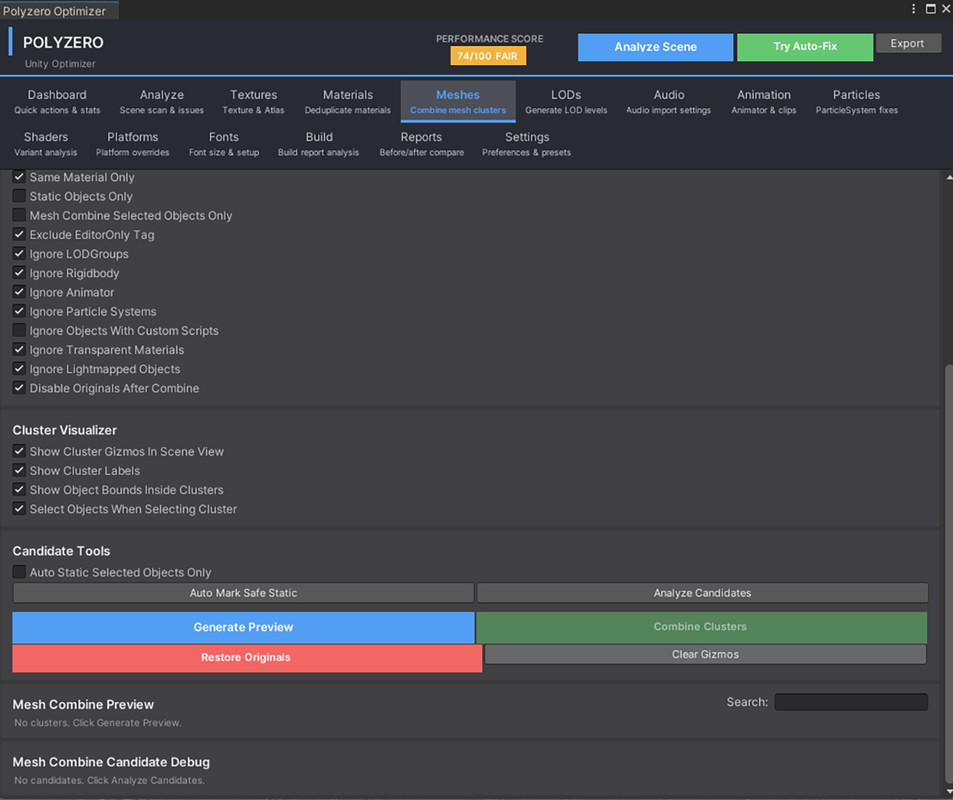953x800 pixels.
Task: Switch to the Settings tab
Action: [526, 144]
